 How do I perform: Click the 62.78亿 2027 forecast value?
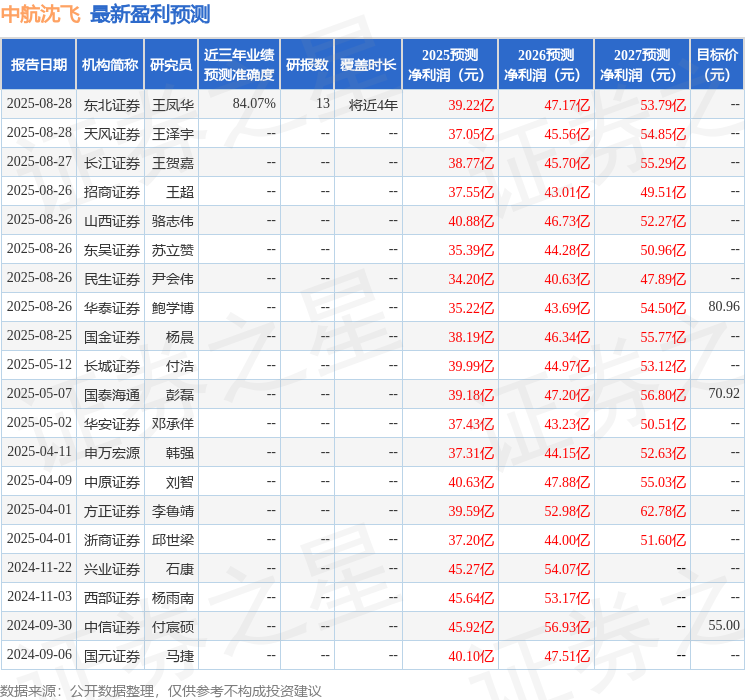(x=663, y=511)
